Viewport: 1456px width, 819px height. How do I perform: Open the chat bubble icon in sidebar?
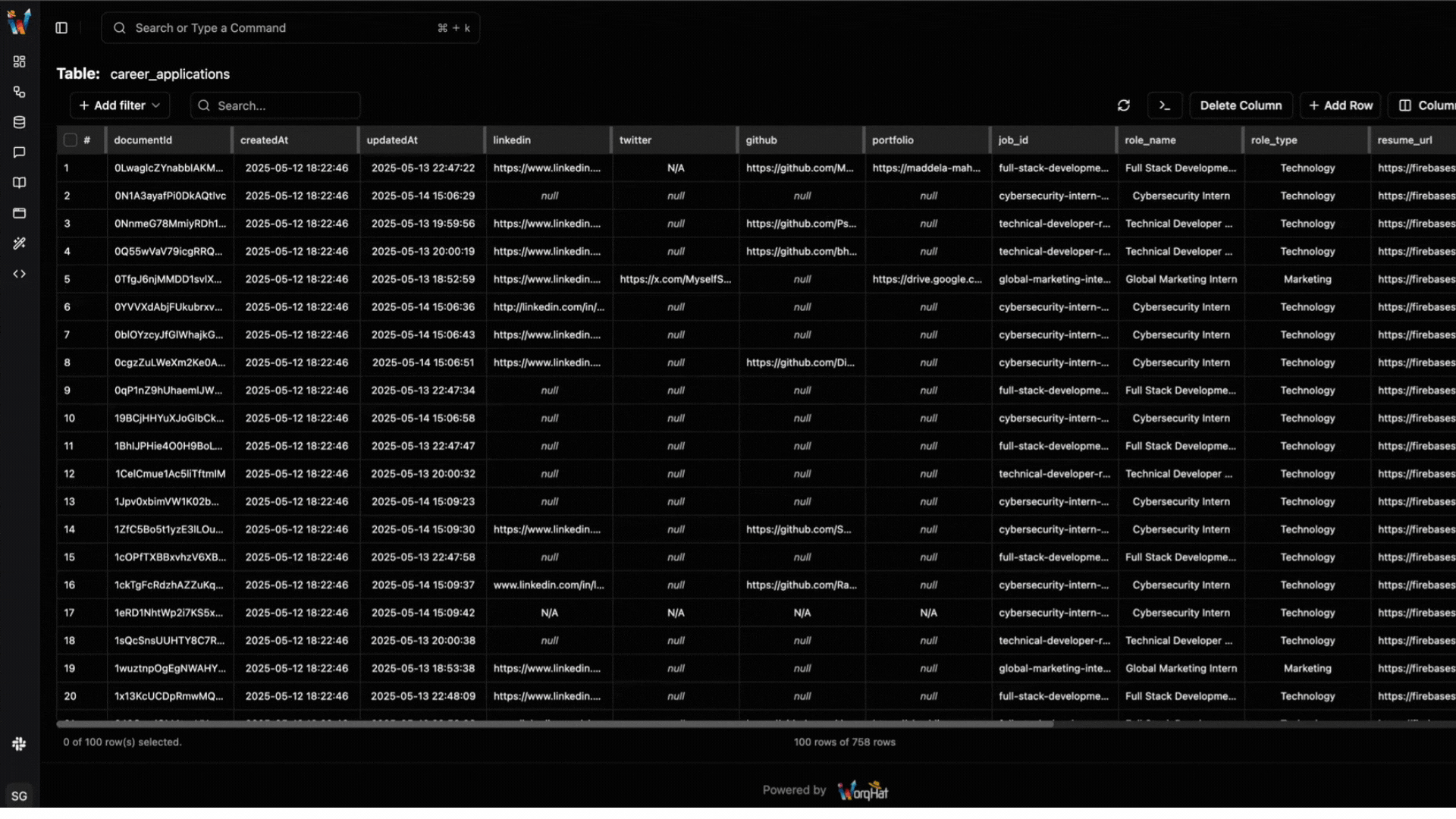tap(20, 152)
